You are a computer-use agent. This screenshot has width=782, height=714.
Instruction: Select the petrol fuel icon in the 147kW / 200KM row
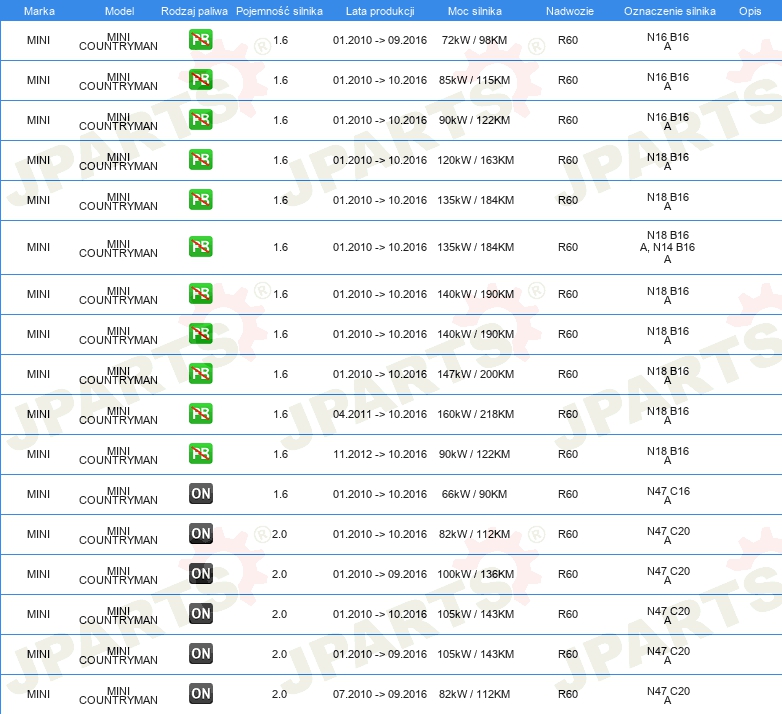coord(200,374)
